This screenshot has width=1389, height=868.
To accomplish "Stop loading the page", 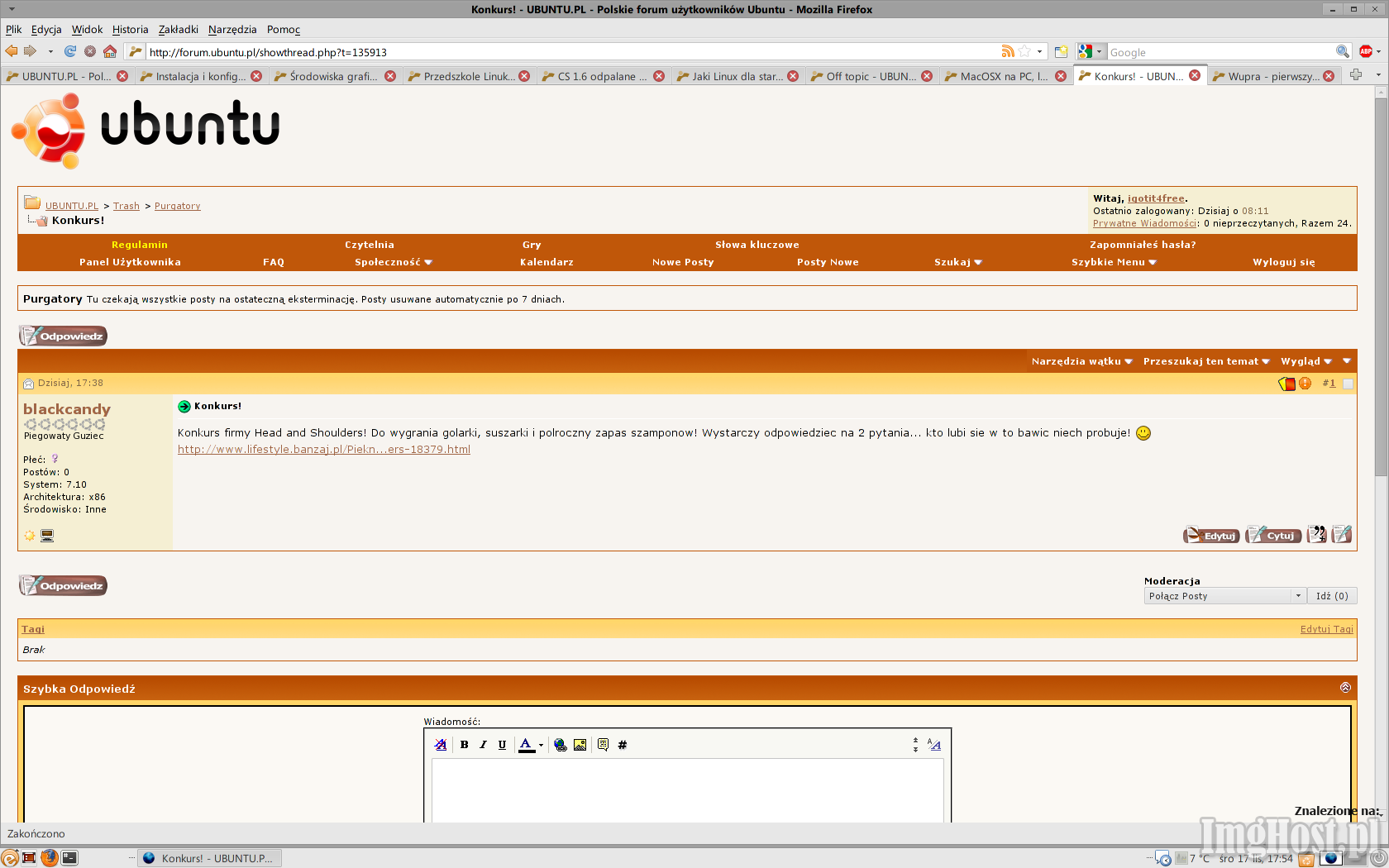I will (90, 51).
